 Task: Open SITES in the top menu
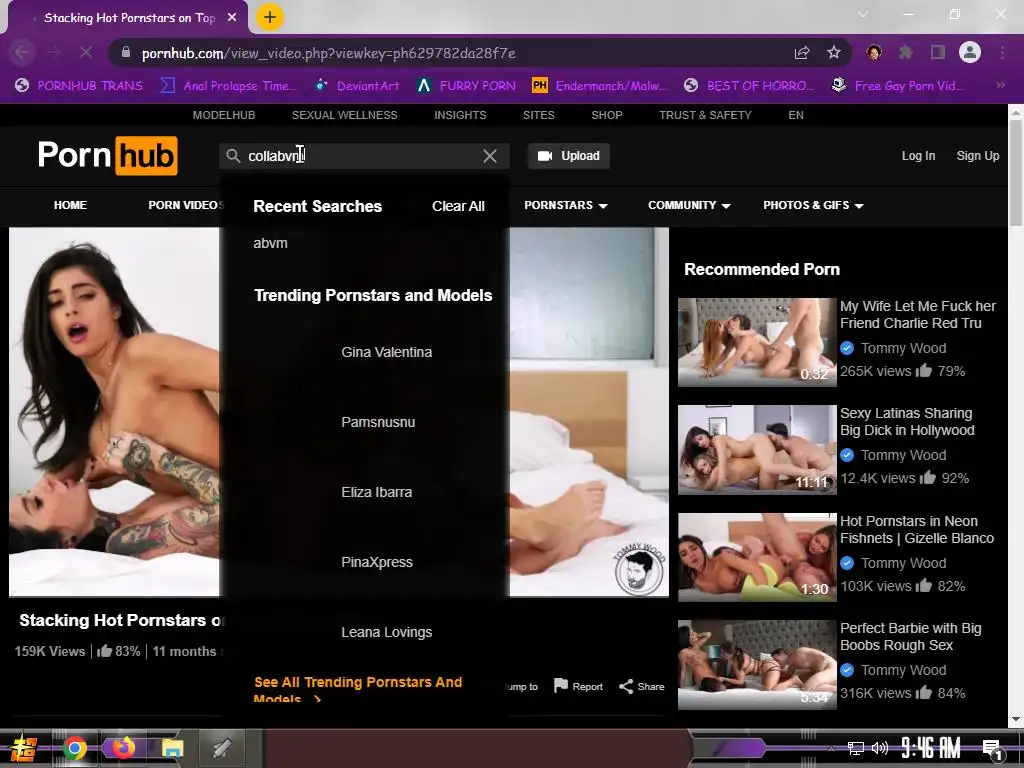[539, 115]
